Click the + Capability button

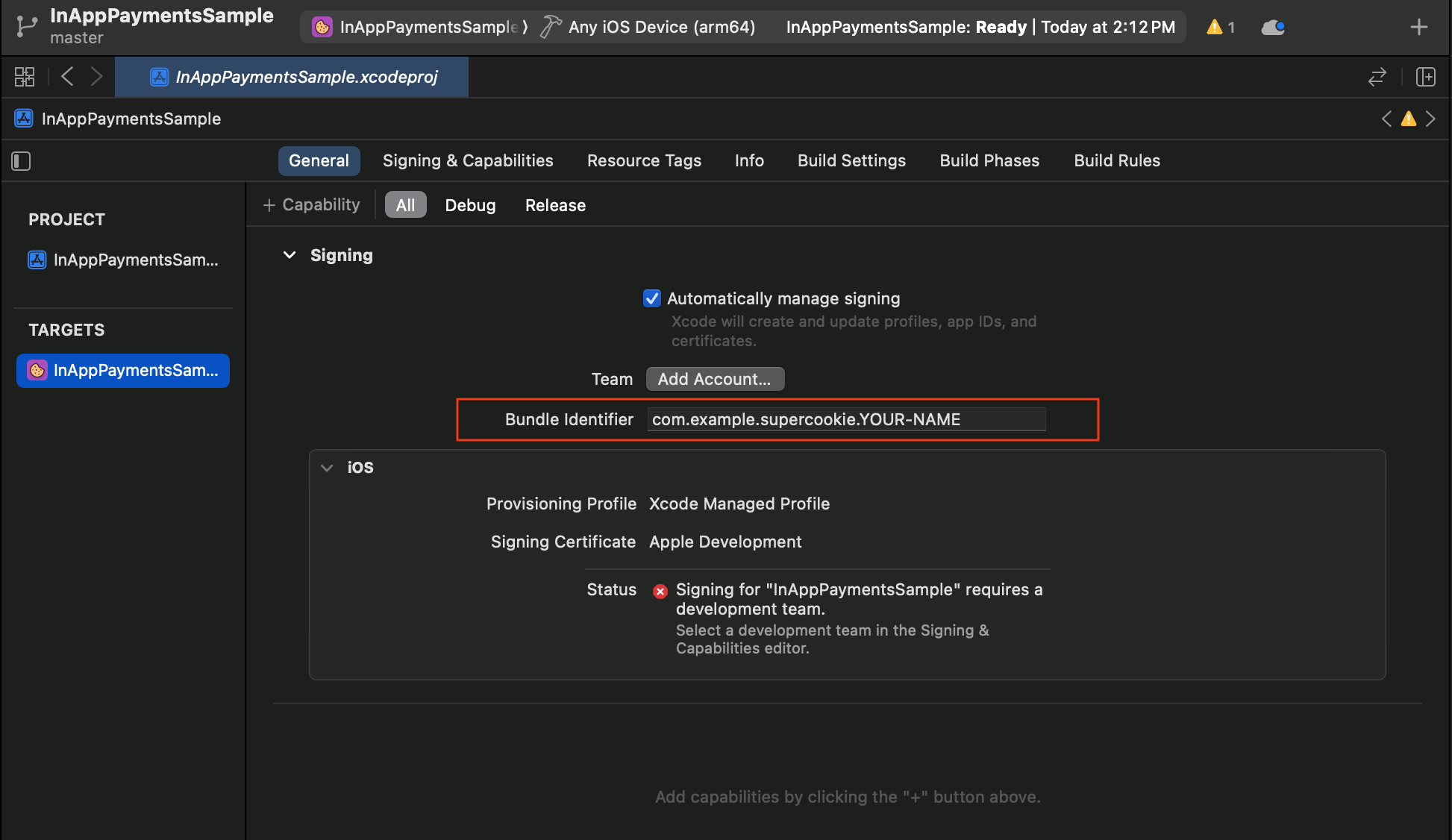click(311, 205)
